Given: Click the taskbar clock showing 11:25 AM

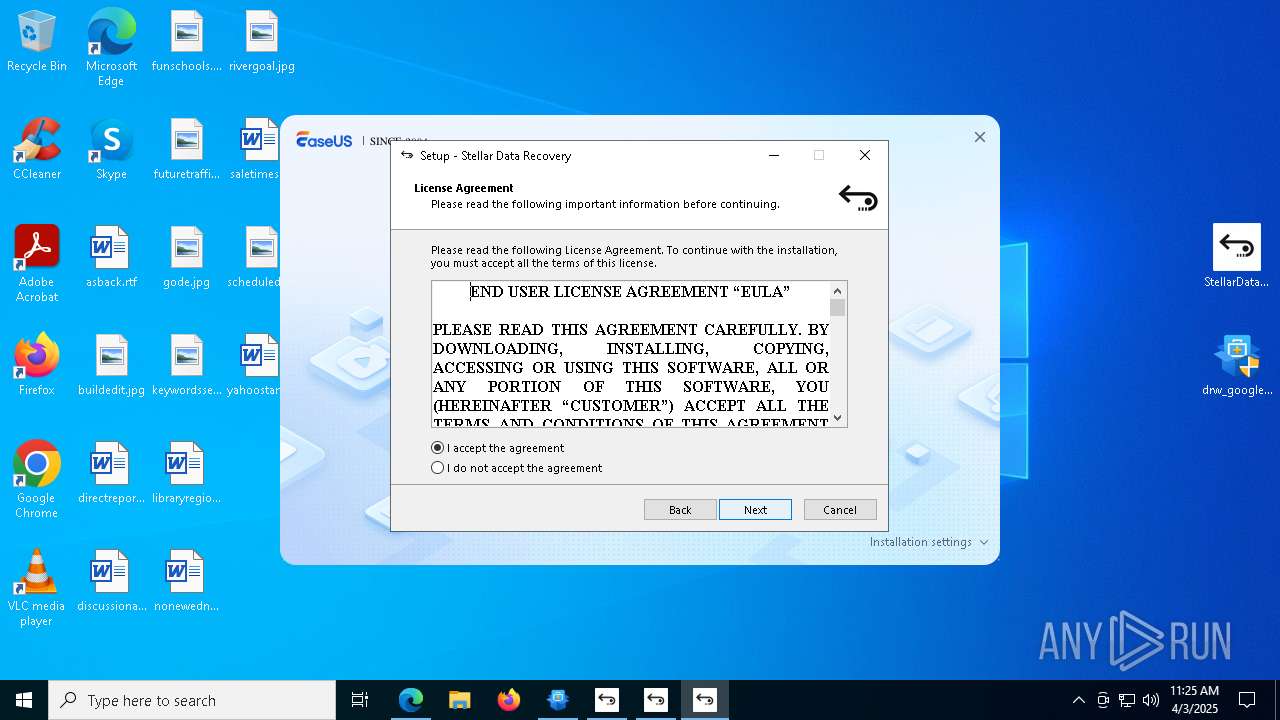Looking at the screenshot, I should (x=1194, y=700).
